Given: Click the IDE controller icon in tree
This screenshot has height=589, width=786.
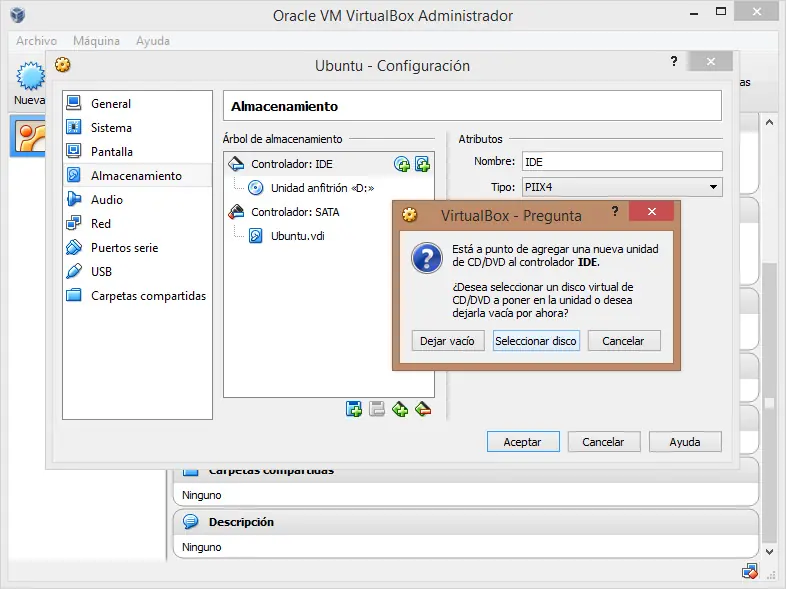Looking at the screenshot, I should [x=236, y=163].
